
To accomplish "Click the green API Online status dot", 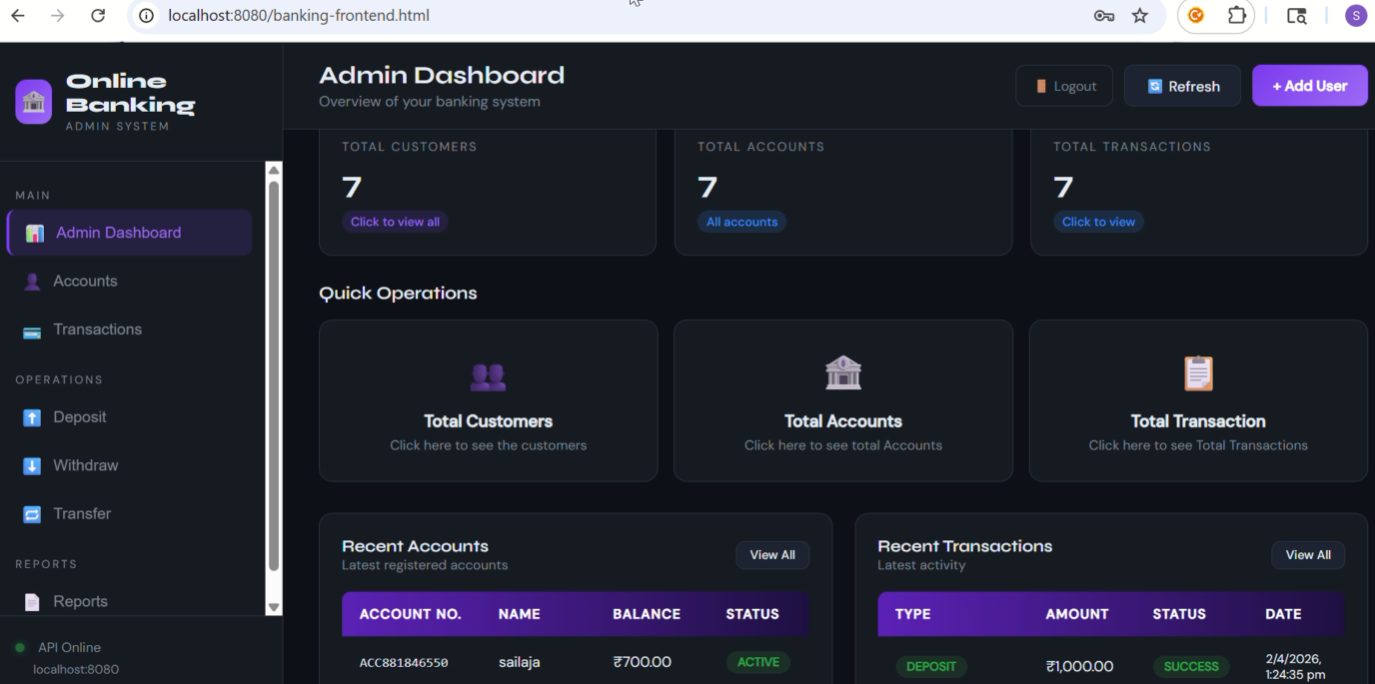I will [x=20, y=648].
